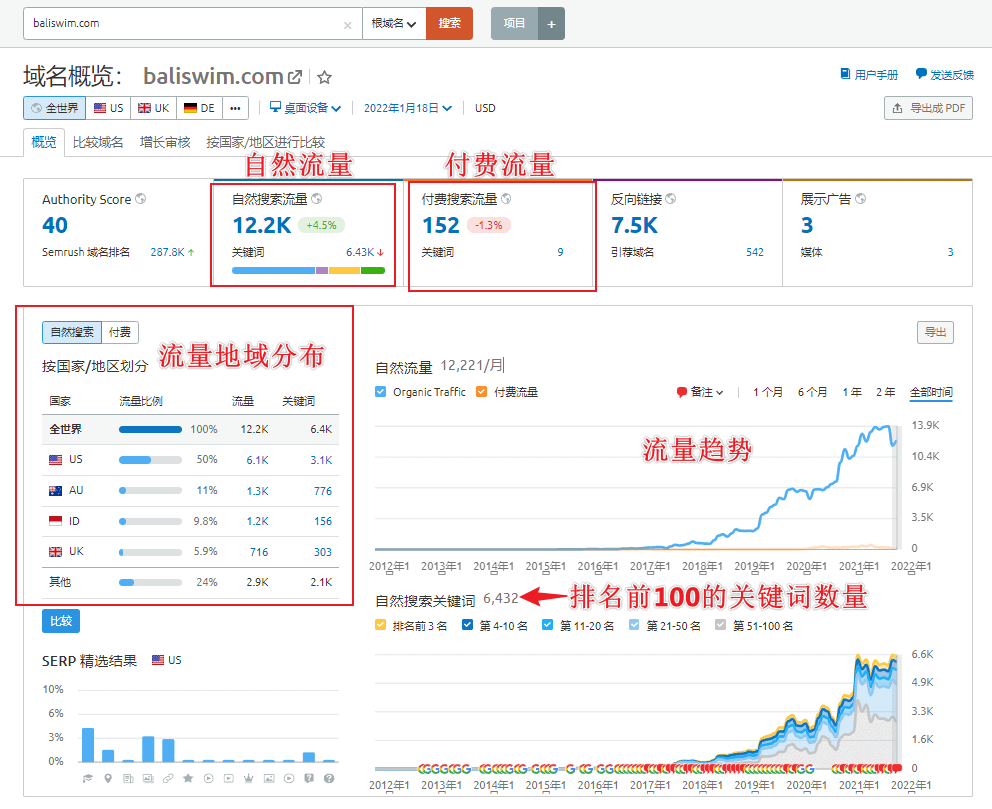The image size is (992, 809).
Task: Open the 增长审核 tab
Action: (x=165, y=142)
